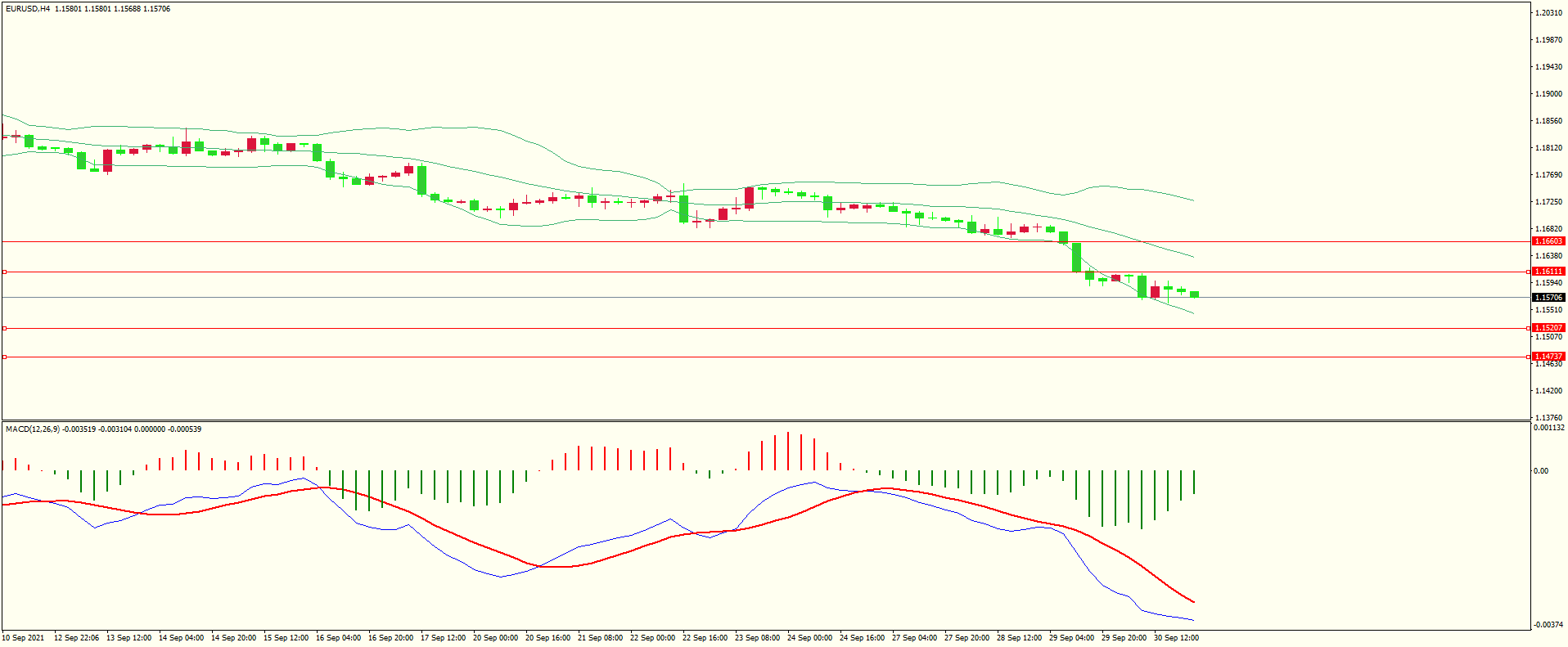Select the red 1.14737 price tag
Screen dimensions: 1568x647
(1548, 357)
